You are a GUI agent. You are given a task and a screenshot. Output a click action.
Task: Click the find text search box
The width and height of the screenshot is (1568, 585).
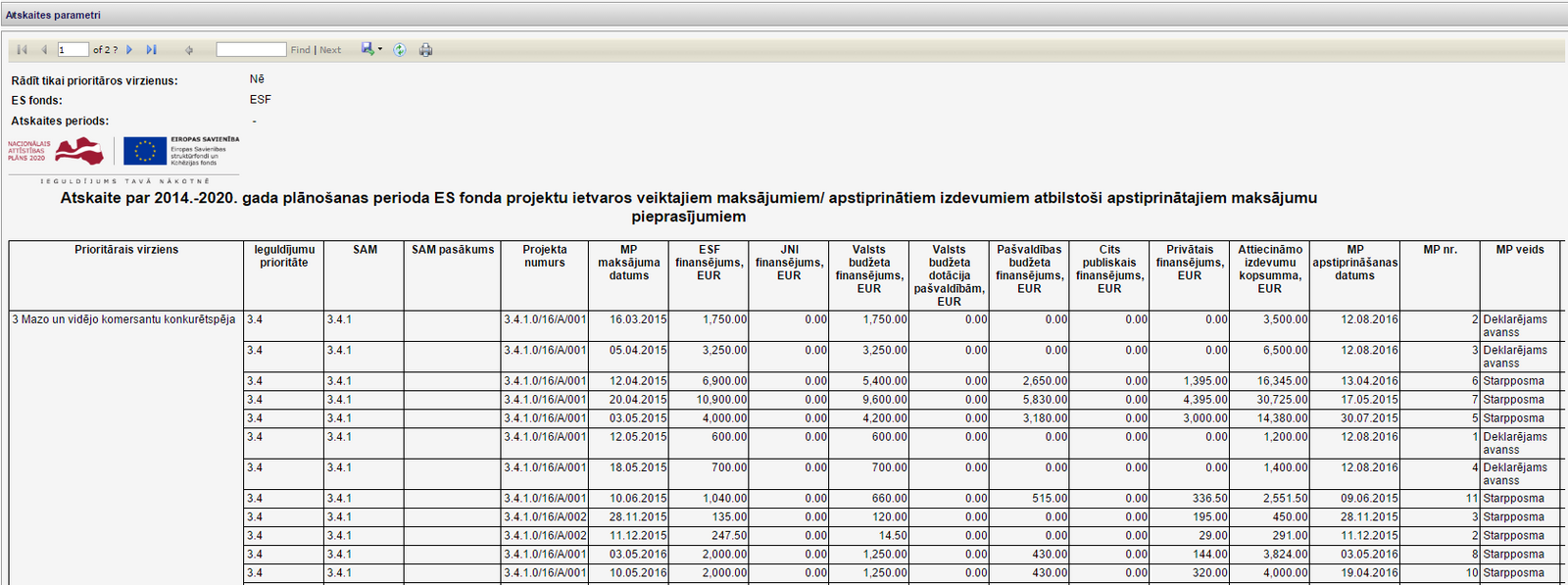[x=251, y=50]
